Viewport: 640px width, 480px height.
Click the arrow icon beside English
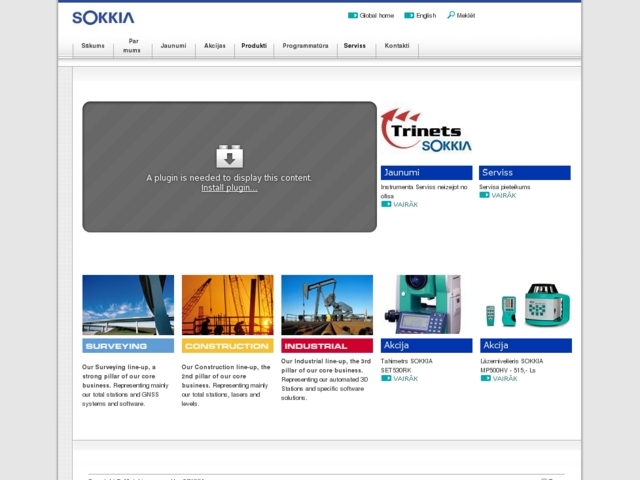(x=410, y=15)
